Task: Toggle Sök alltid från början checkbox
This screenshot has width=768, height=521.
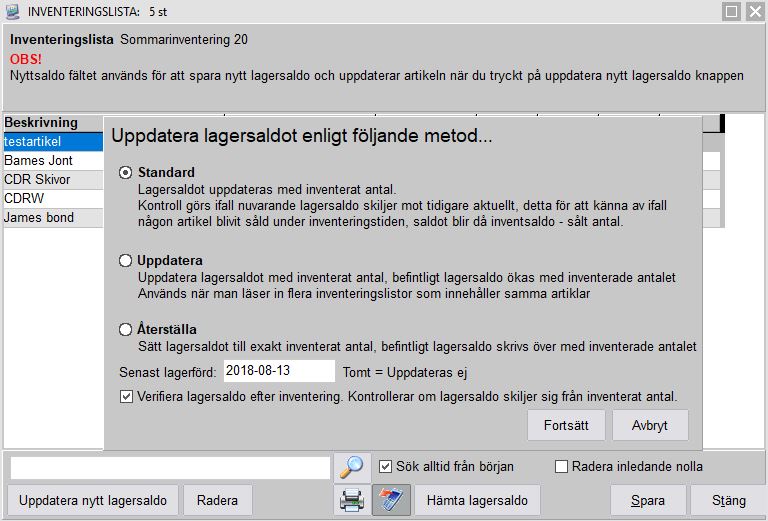Action: (x=386, y=466)
